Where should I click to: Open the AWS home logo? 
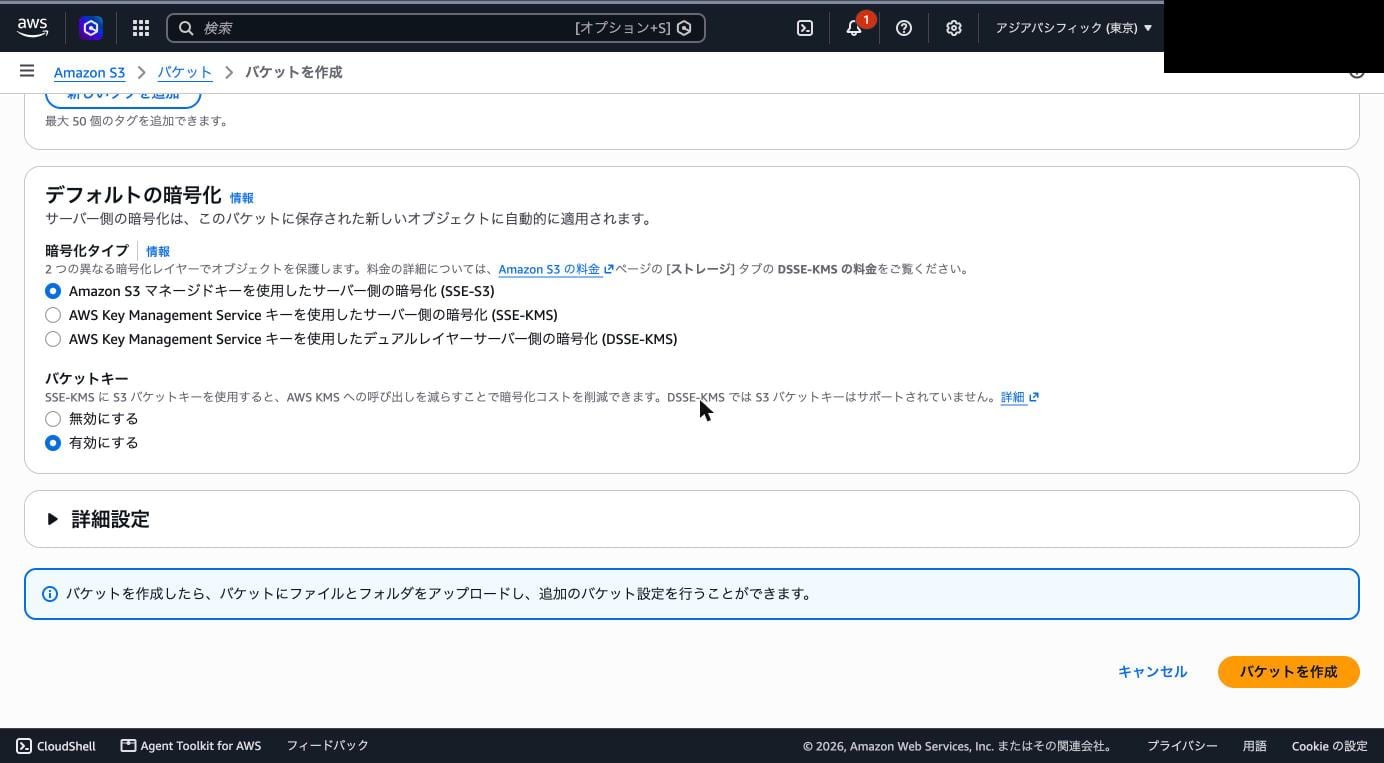32,28
